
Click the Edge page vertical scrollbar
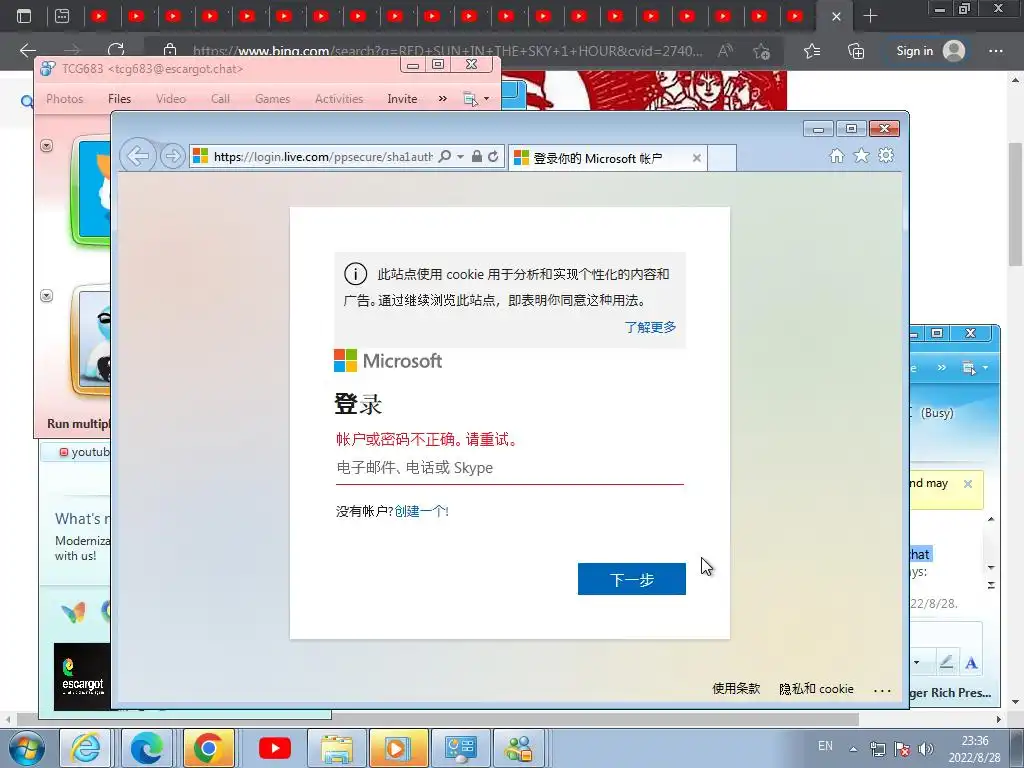[1016, 204]
